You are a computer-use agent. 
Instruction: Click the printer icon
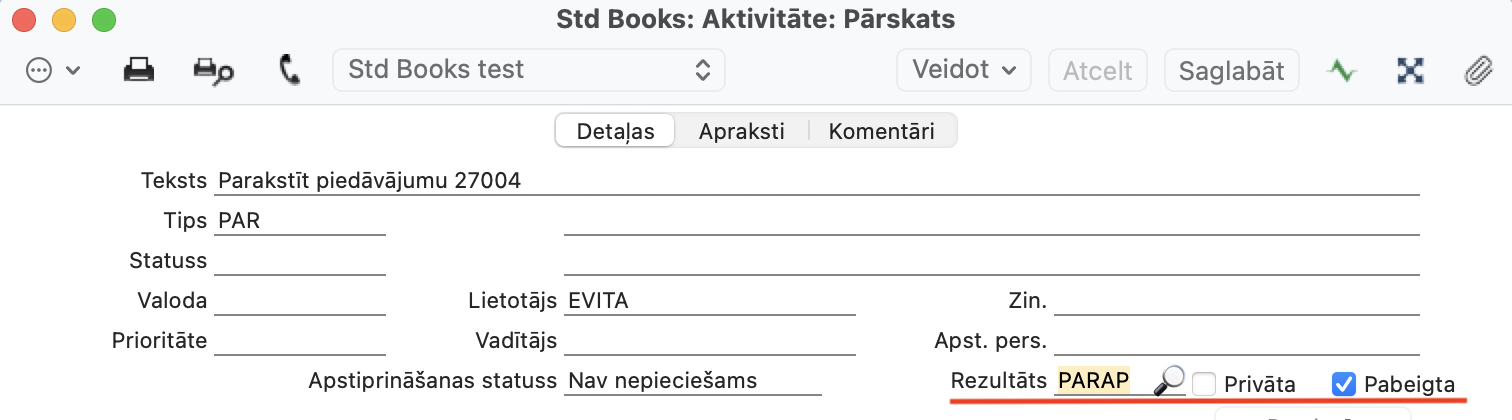pyautogui.click(x=138, y=70)
